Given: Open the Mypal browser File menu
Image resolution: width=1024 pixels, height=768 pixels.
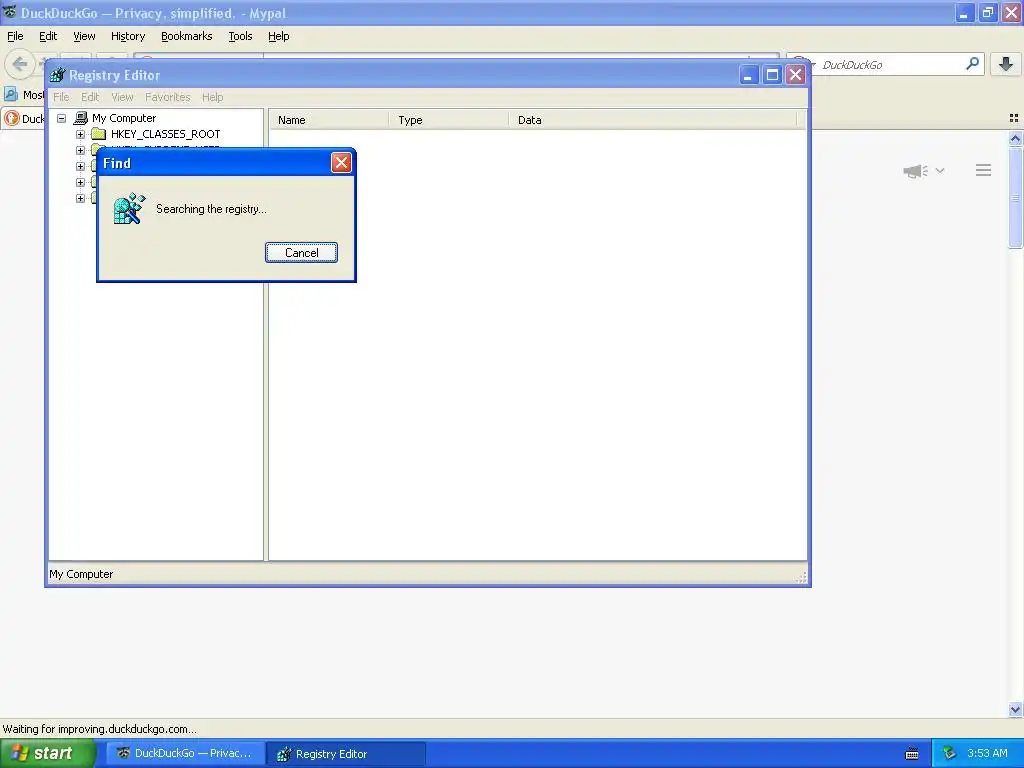Looking at the screenshot, I should (x=15, y=36).
